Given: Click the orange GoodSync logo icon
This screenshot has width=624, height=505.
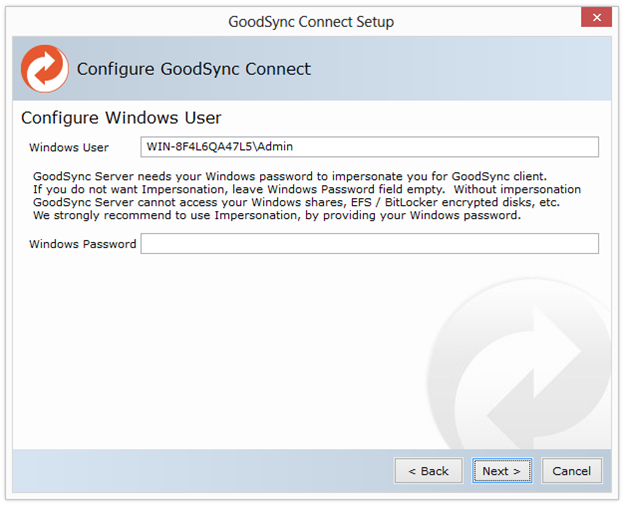Looking at the screenshot, I should (x=44, y=69).
